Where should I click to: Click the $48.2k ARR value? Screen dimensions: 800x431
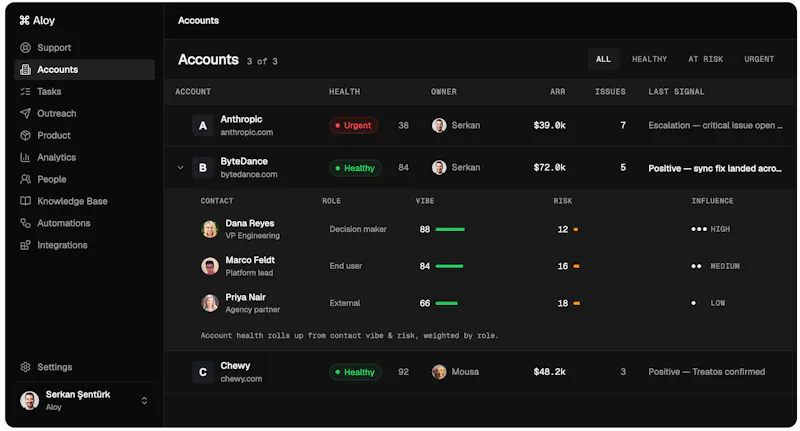point(549,372)
